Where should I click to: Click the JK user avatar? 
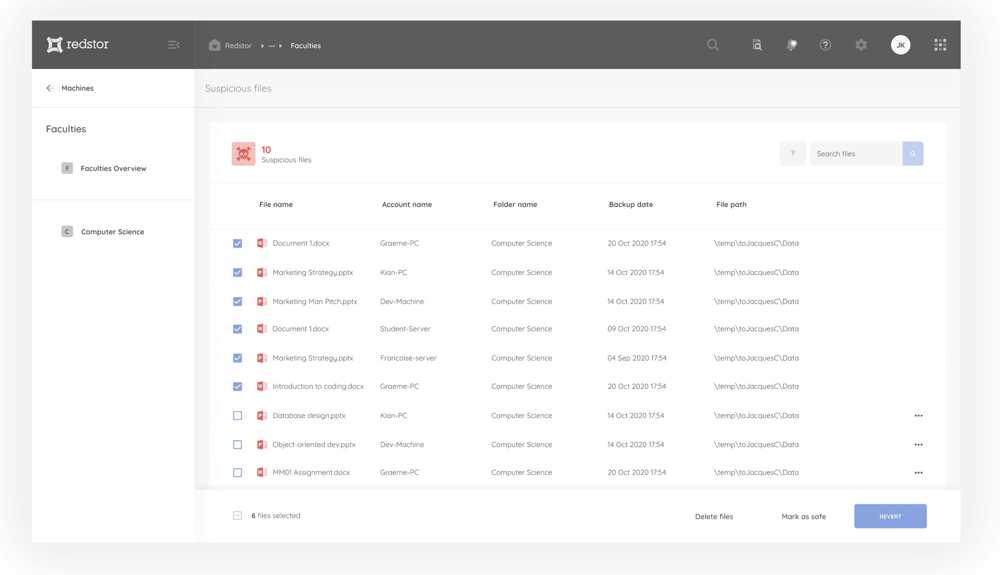901,45
